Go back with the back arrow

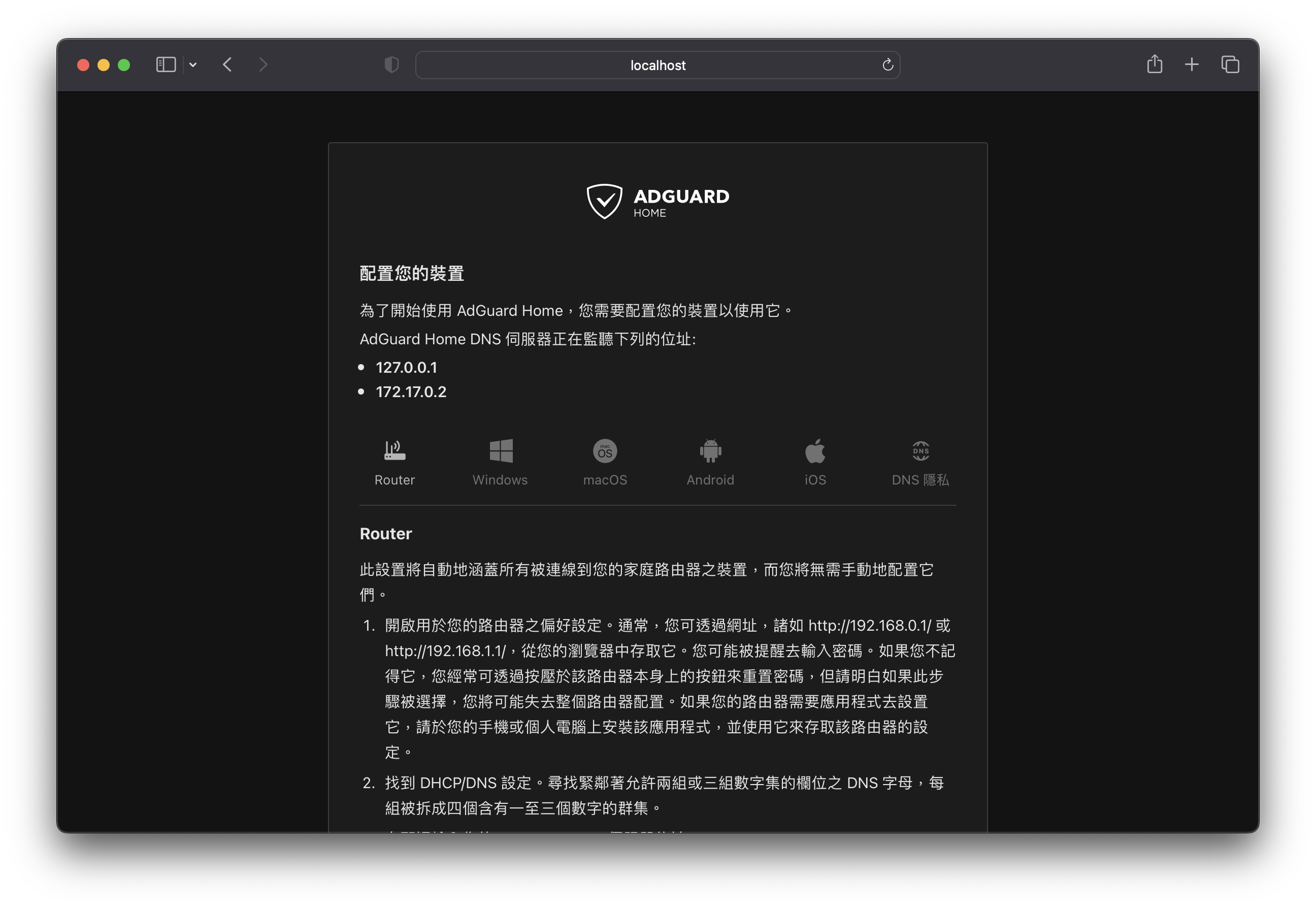pyautogui.click(x=227, y=65)
